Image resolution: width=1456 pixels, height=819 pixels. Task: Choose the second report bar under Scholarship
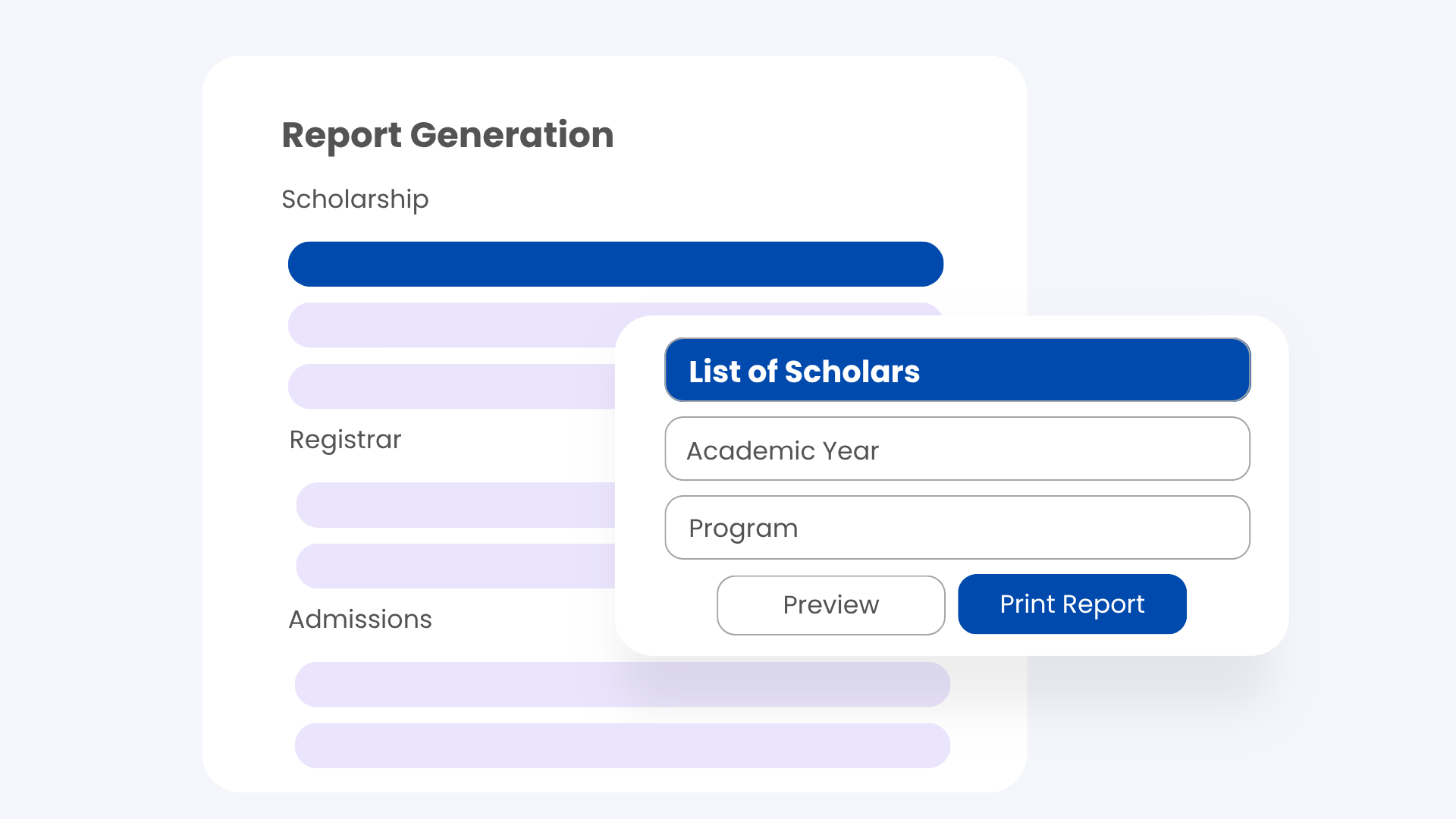pyautogui.click(x=451, y=325)
